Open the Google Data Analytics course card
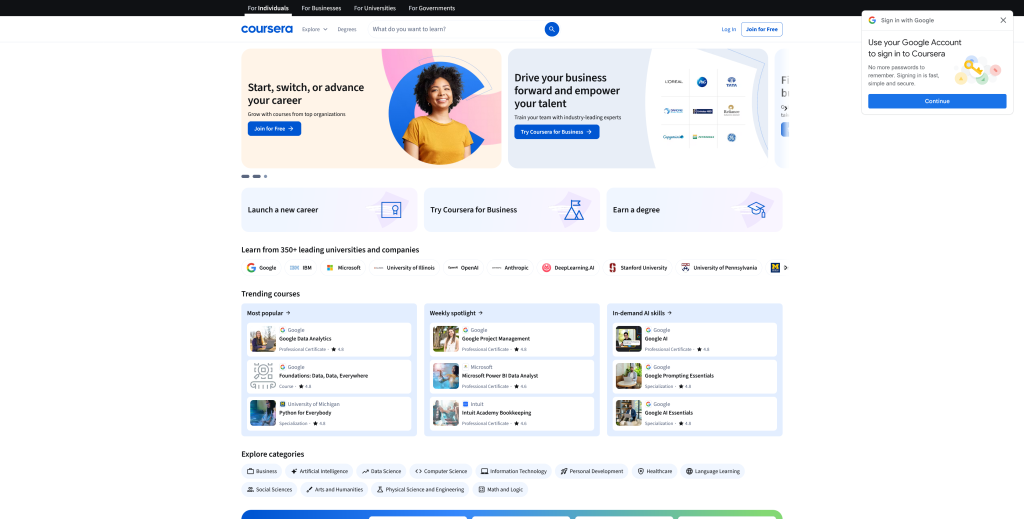Image resolution: width=1024 pixels, height=519 pixels. point(329,339)
